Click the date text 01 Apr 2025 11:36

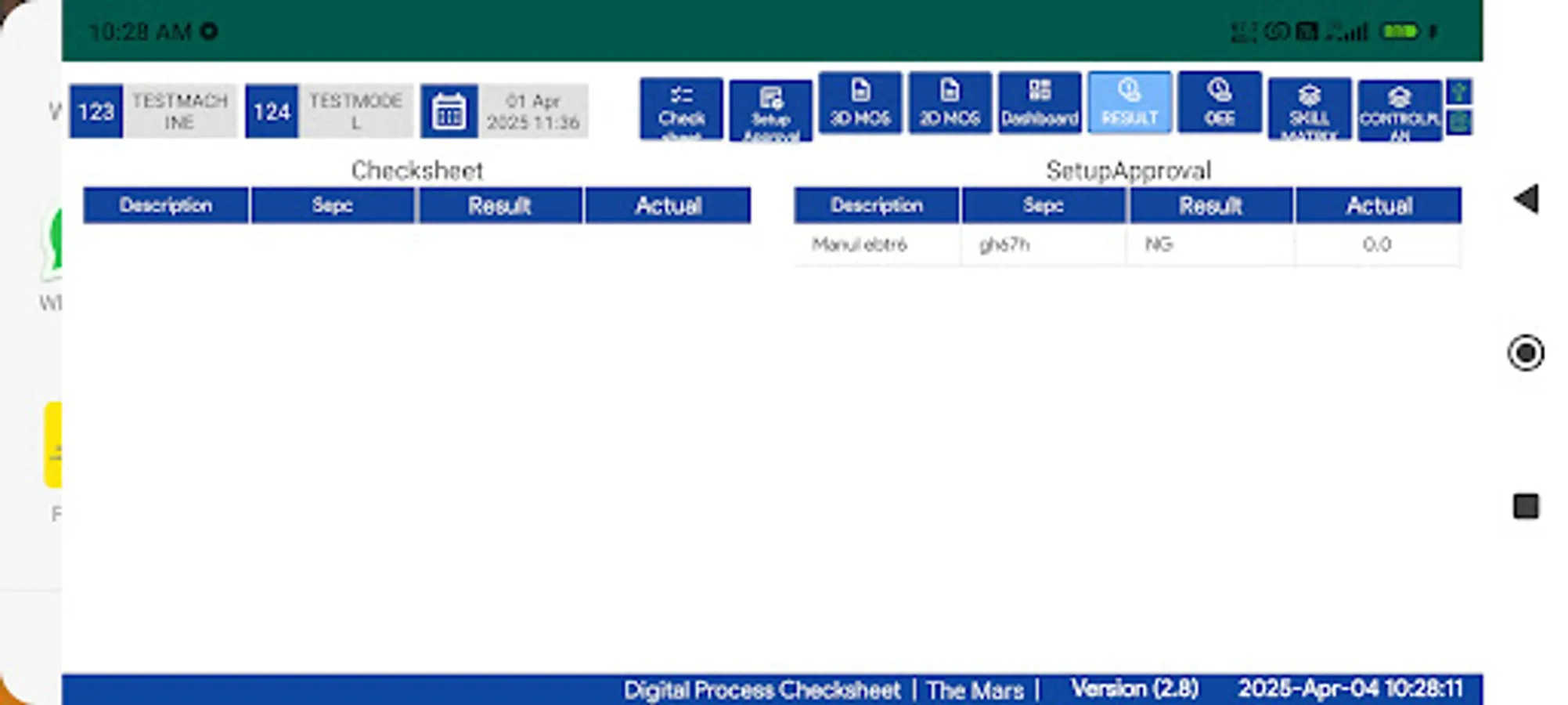[532, 110]
